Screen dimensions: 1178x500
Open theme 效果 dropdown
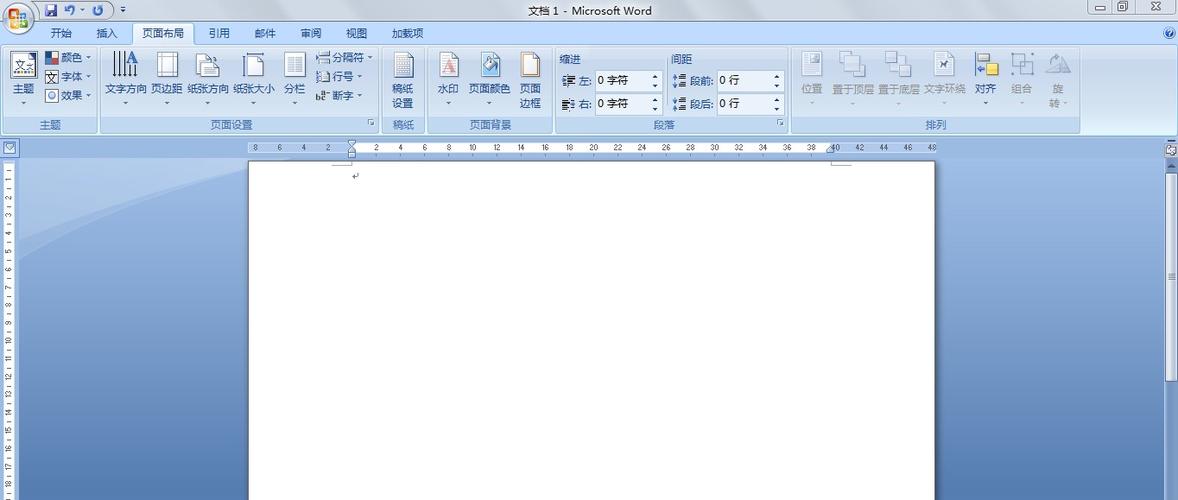coord(68,95)
